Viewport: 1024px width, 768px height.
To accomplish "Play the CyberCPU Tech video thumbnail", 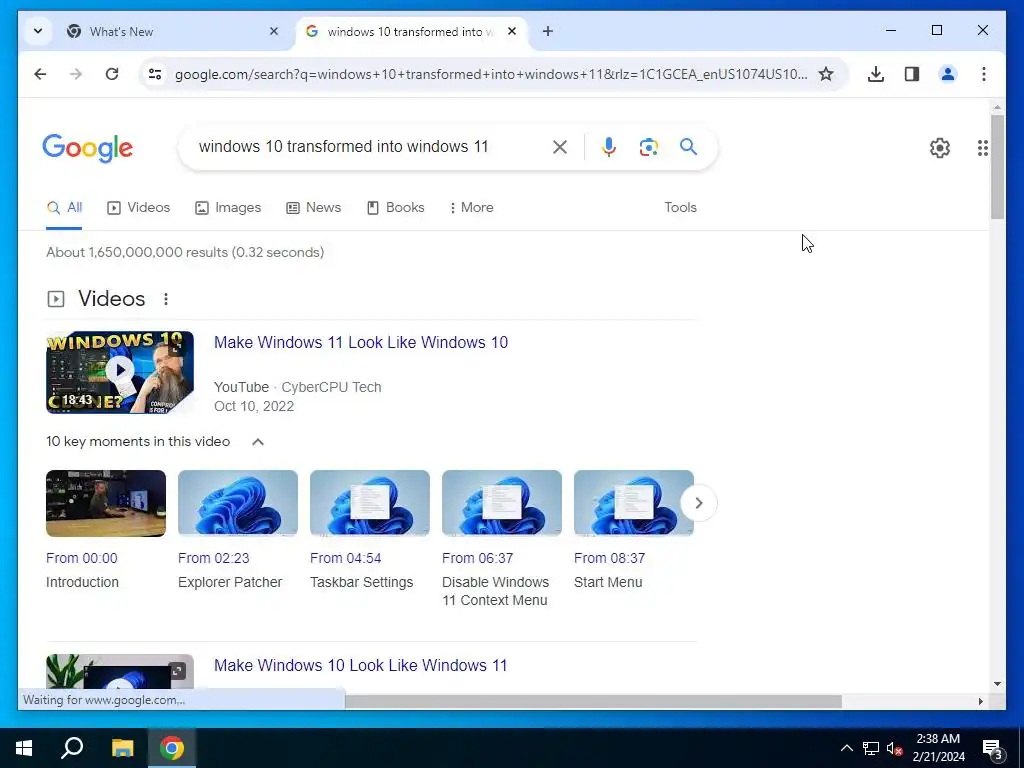I will [x=120, y=372].
